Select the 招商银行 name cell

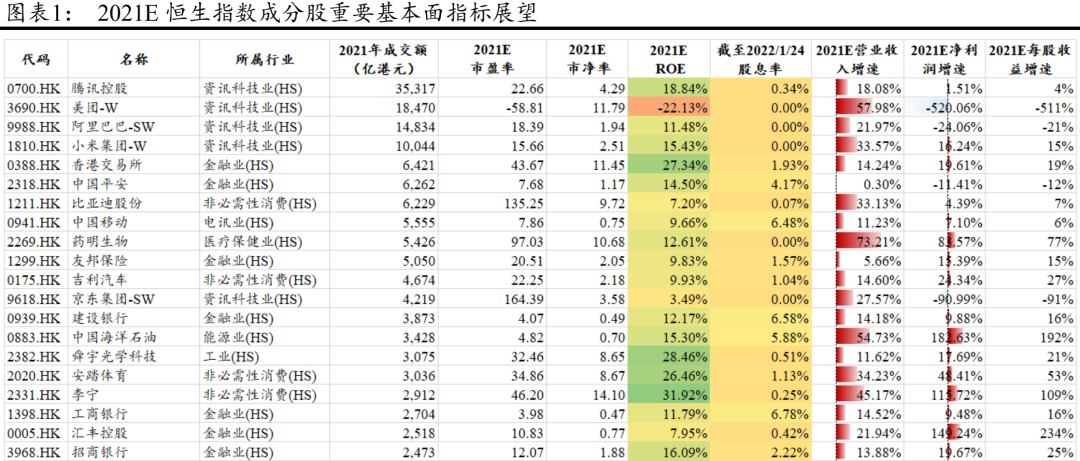coord(101,454)
